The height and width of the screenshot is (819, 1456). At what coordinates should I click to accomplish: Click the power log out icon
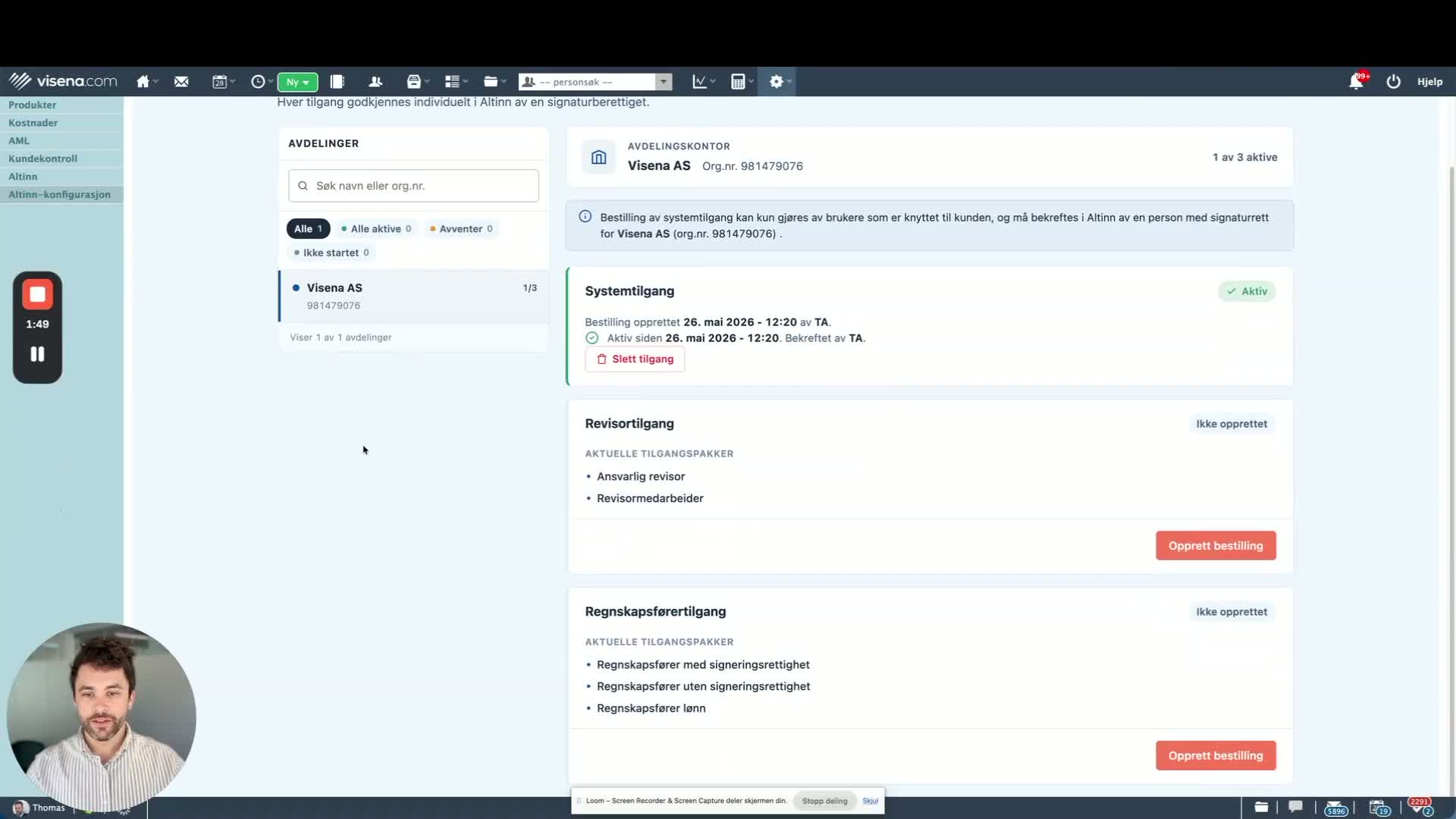point(1394,81)
